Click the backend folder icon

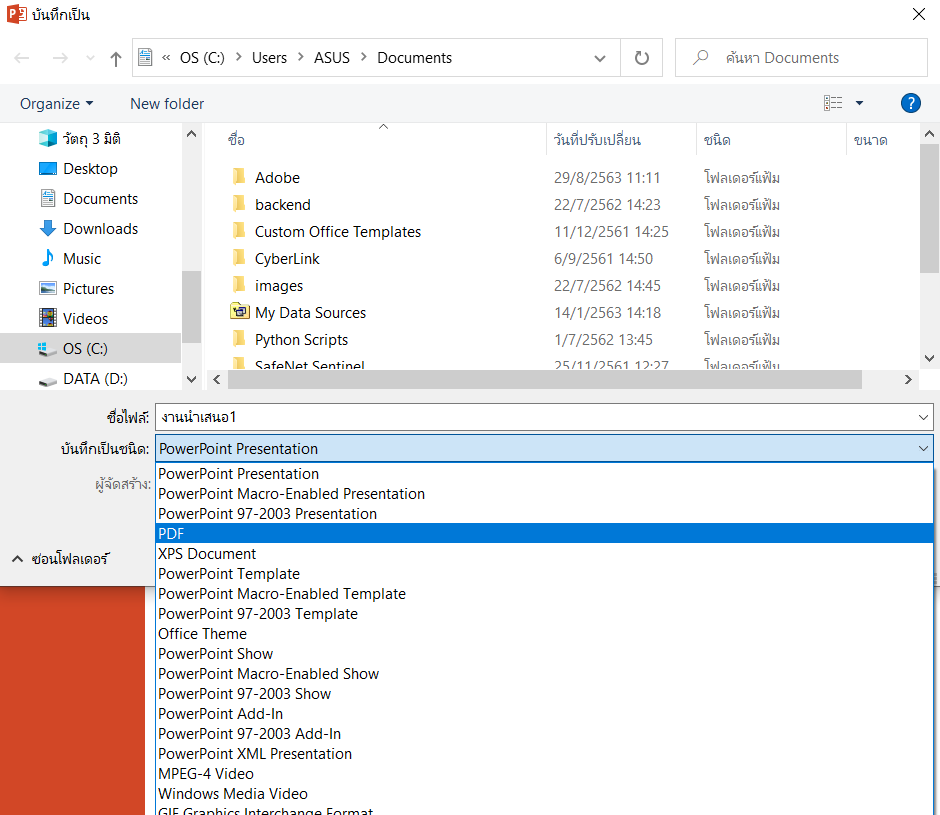point(239,204)
